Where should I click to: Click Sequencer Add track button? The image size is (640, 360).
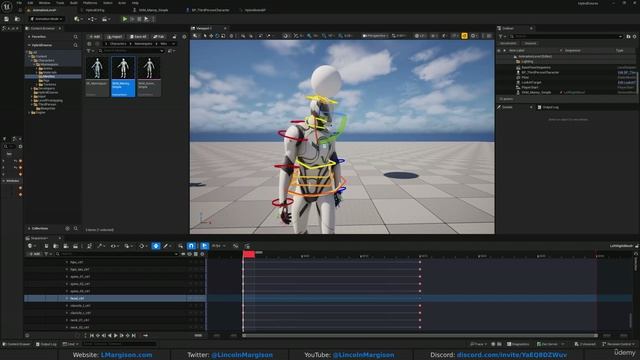(x=34, y=254)
